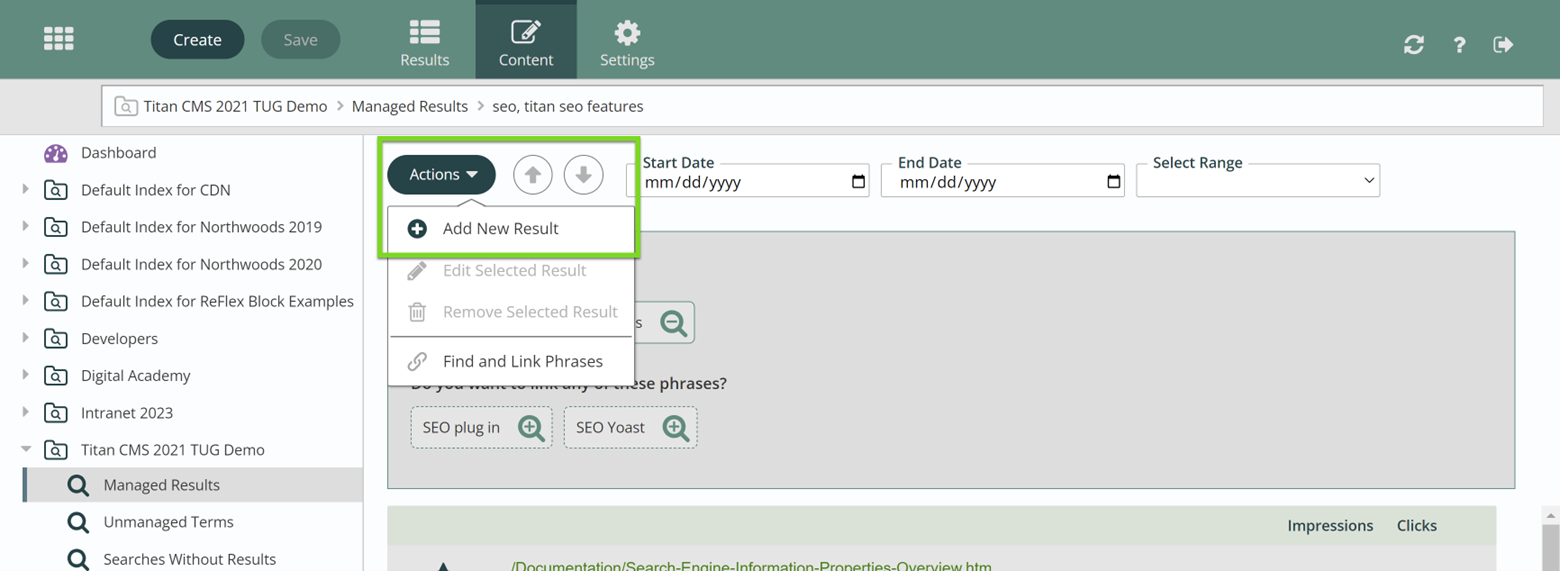The width and height of the screenshot is (1560, 571).
Task: Click the Save button
Action: [x=300, y=40]
